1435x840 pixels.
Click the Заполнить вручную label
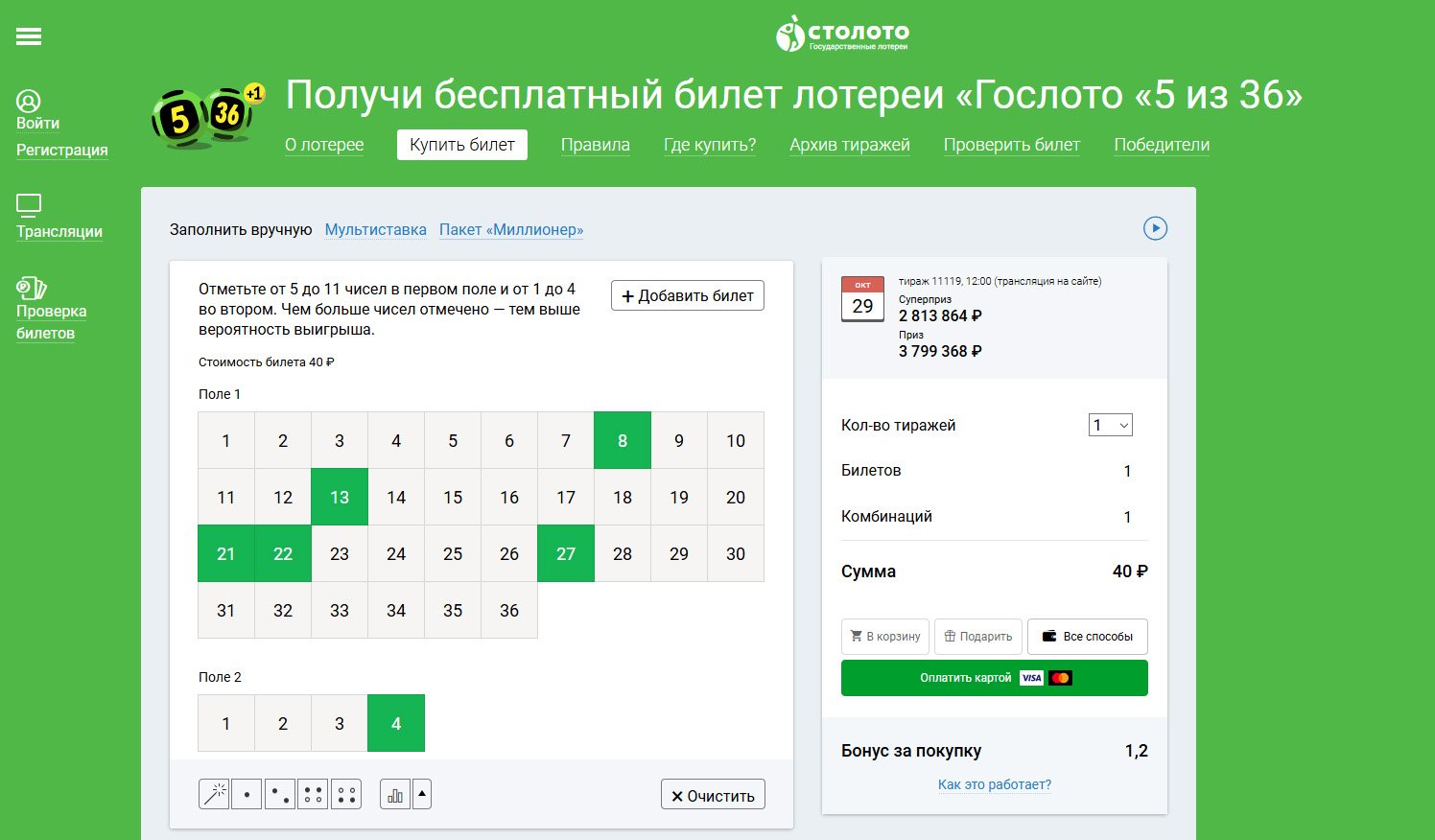coord(241,230)
